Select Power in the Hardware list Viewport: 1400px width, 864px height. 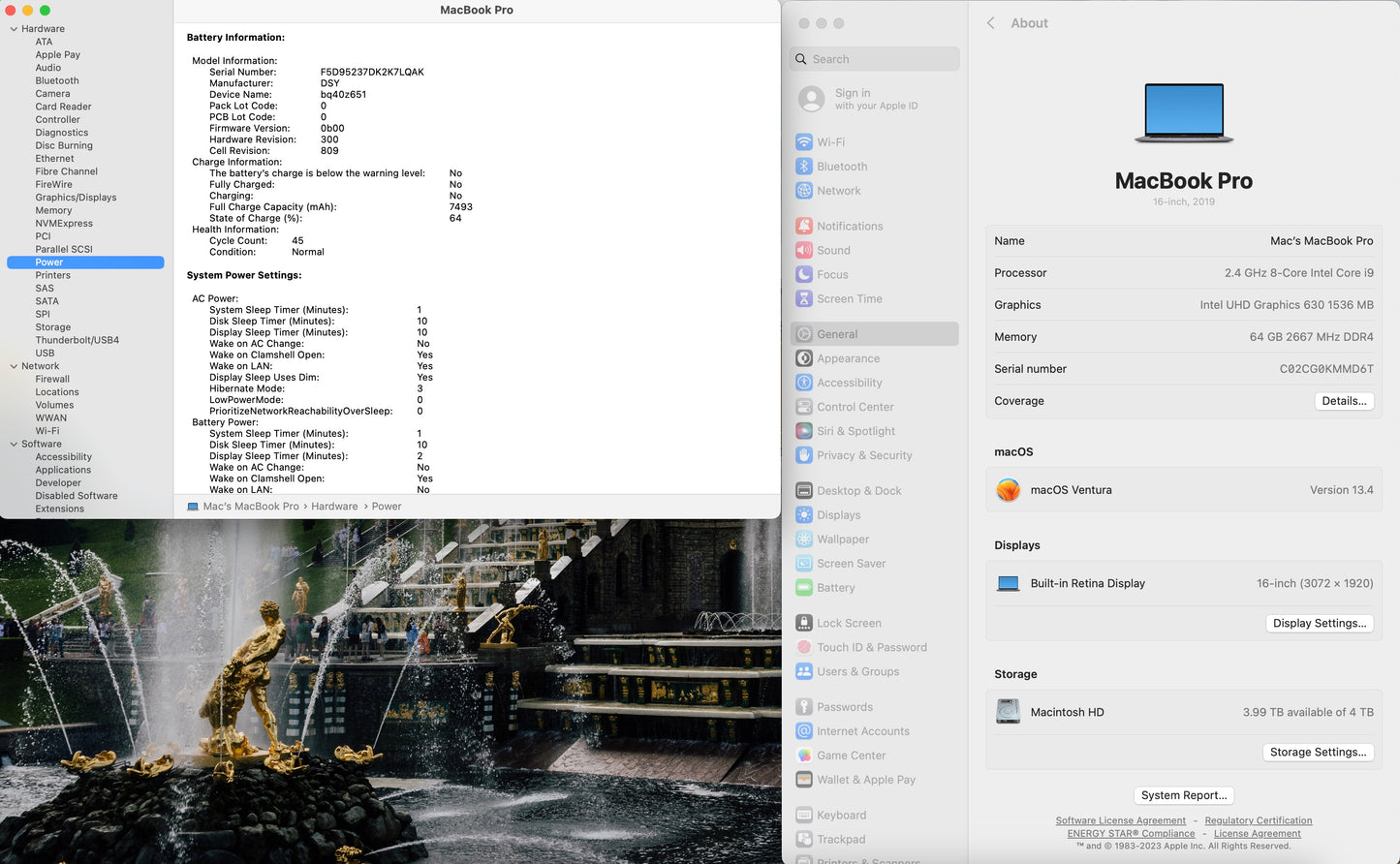(x=85, y=262)
